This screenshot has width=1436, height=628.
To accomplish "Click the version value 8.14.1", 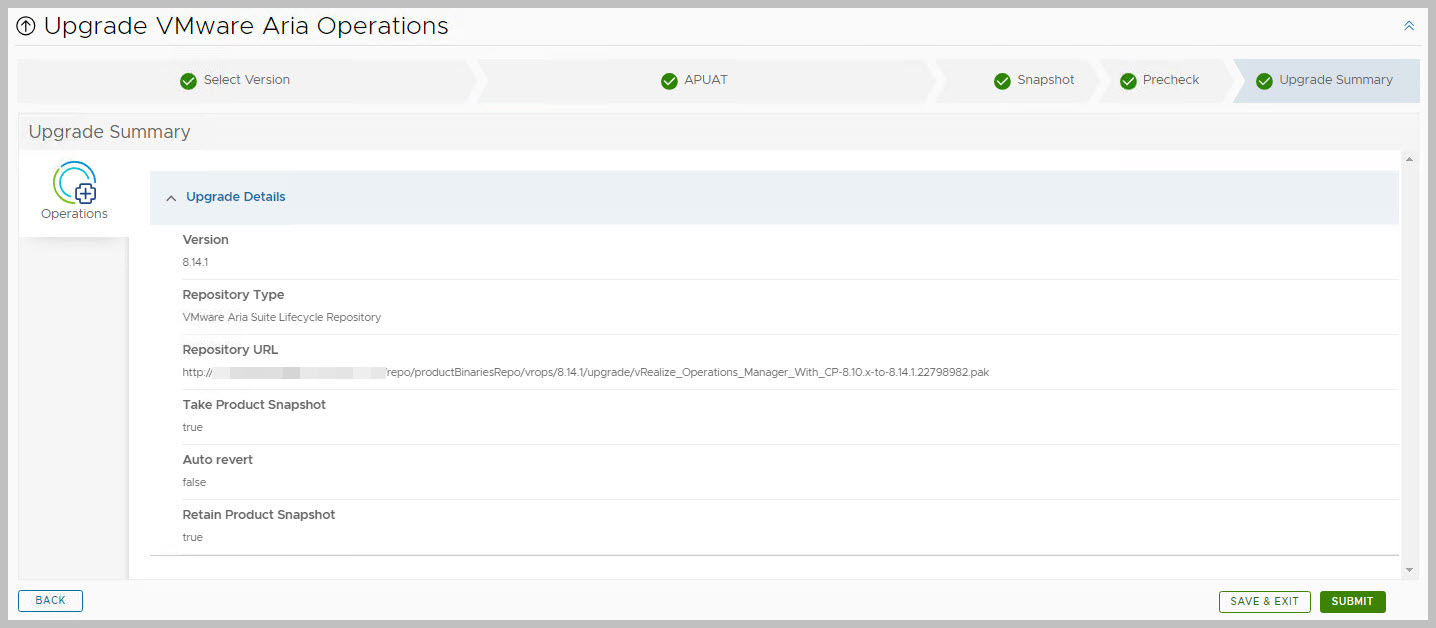I will 195,262.
